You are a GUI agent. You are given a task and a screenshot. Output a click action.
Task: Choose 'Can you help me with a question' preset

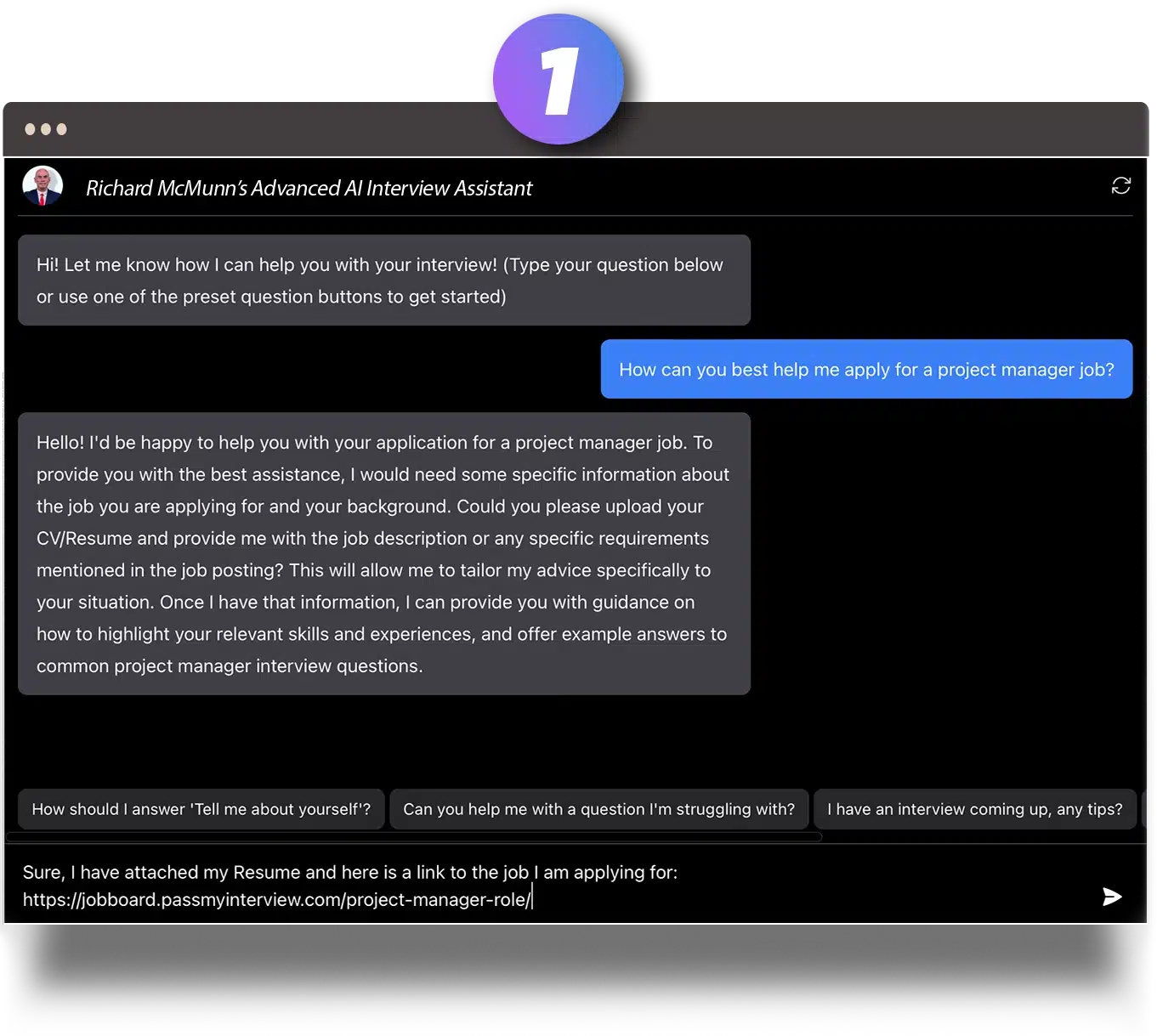(598, 809)
